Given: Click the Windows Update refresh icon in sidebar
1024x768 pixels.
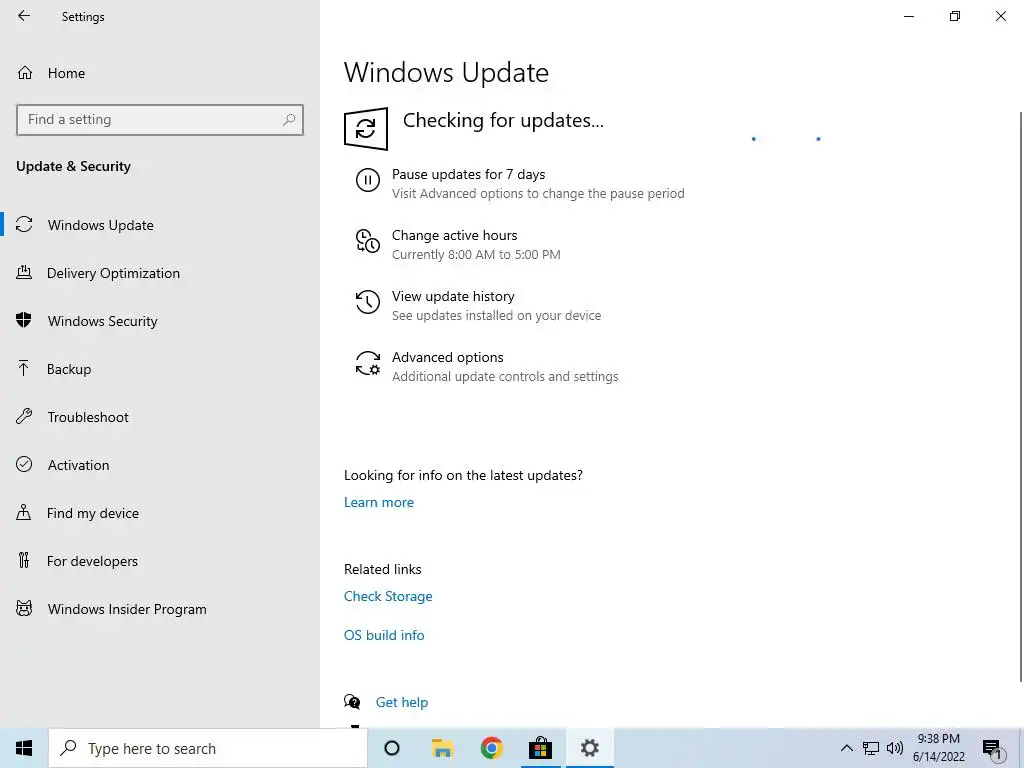Looking at the screenshot, I should pyautogui.click(x=24, y=225).
